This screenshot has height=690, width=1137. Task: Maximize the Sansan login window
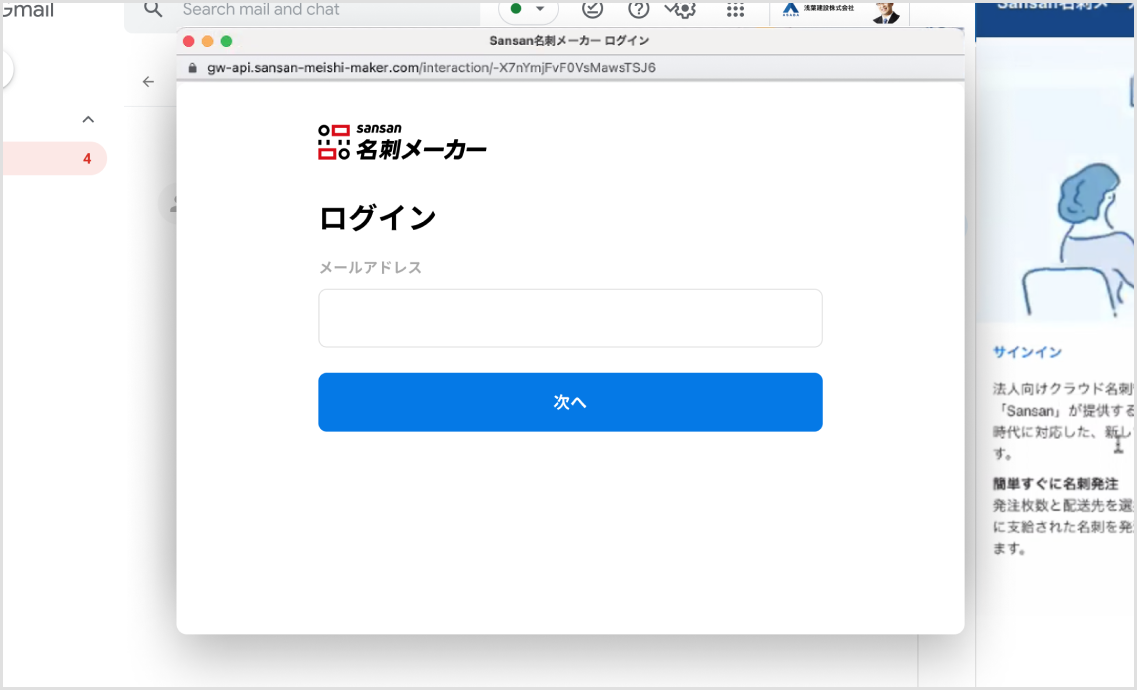coord(226,41)
